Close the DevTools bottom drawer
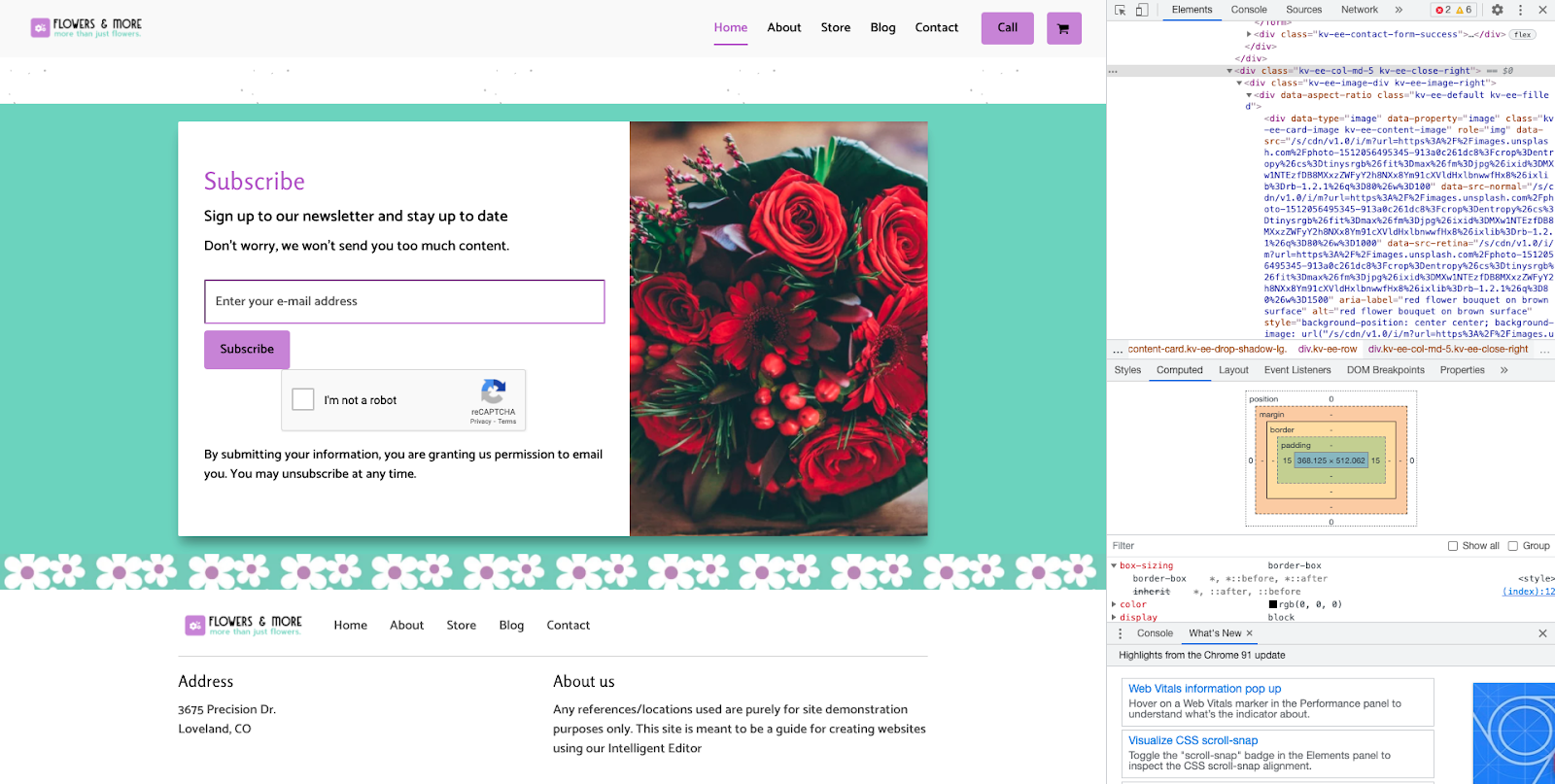1555x784 pixels. tap(1542, 633)
